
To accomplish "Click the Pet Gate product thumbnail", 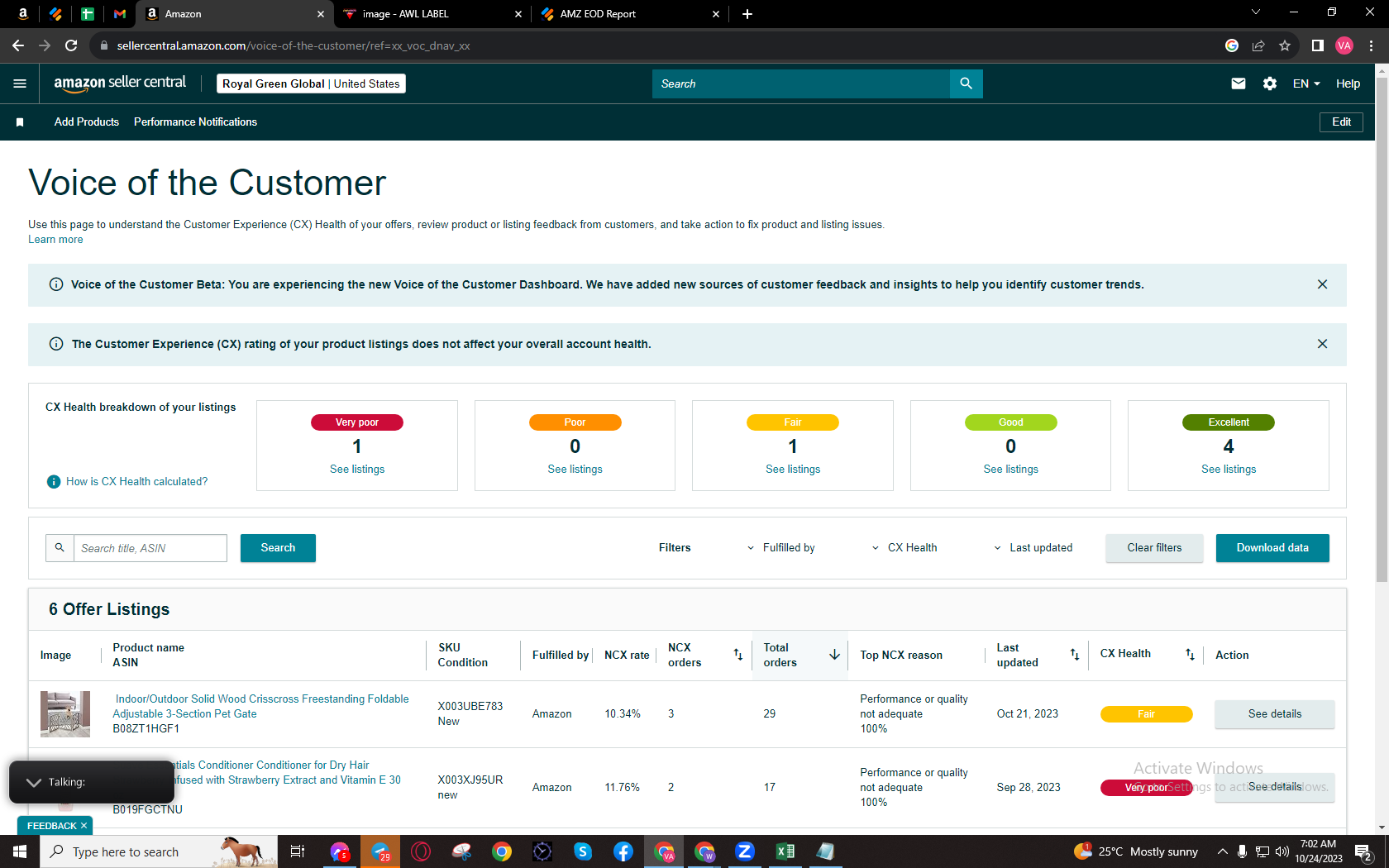I will tap(65, 714).
